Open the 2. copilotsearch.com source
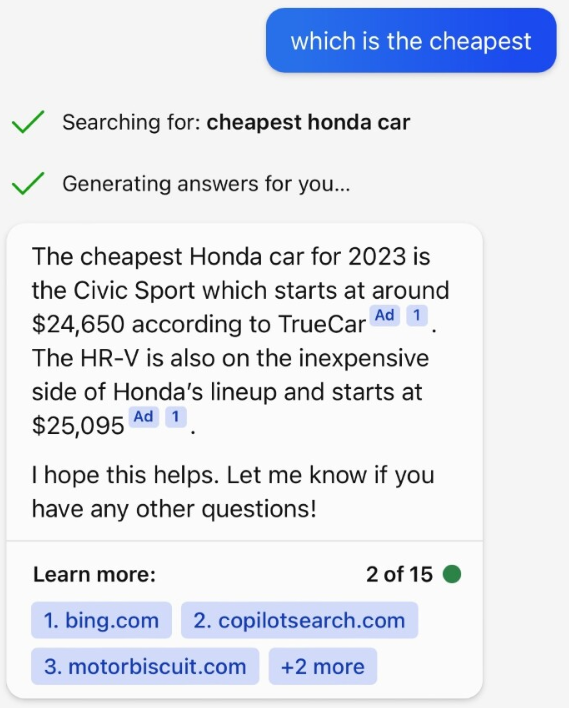This screenshot has width=569, height=708. coord(299,620)
